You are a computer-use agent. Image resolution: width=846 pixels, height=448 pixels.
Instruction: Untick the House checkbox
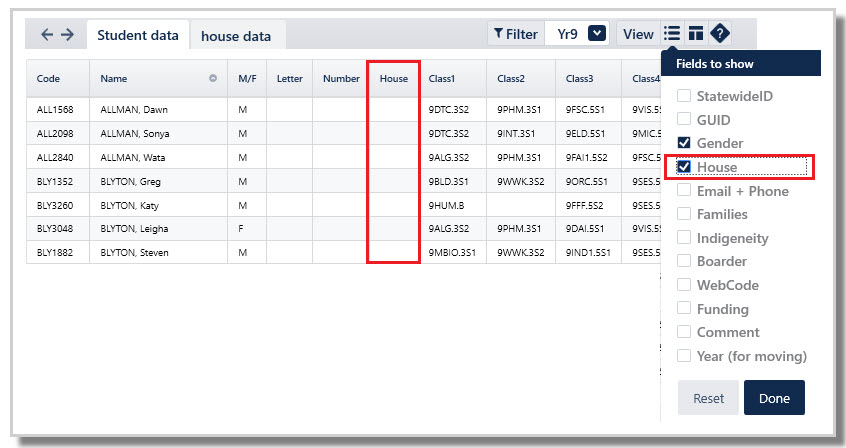(684, 167)
